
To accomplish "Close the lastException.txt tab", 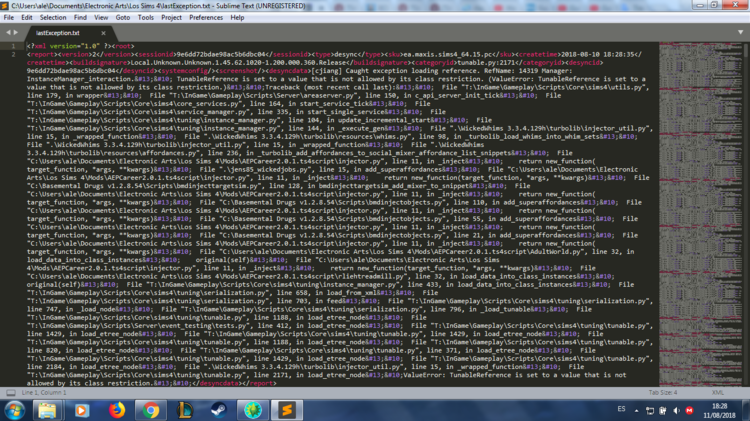I will click(103, 33).
